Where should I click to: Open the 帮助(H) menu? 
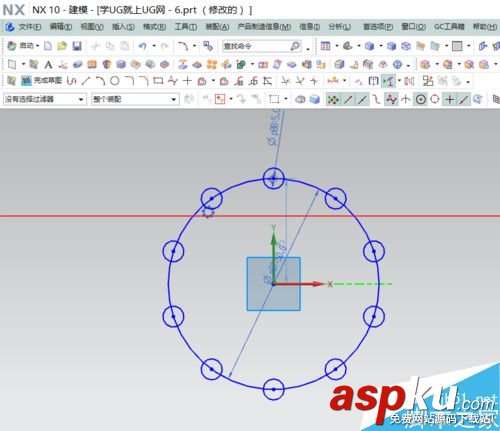point(485,27)
